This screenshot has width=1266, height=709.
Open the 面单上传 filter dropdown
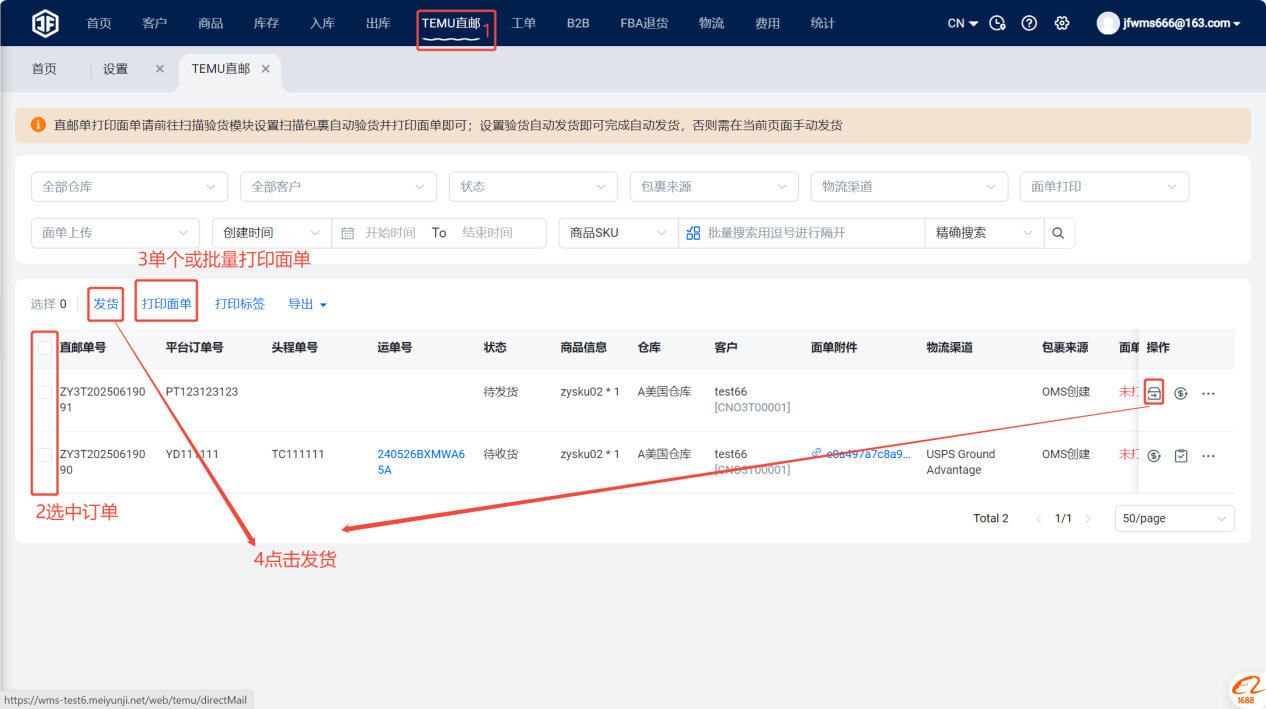click(115, 233)
